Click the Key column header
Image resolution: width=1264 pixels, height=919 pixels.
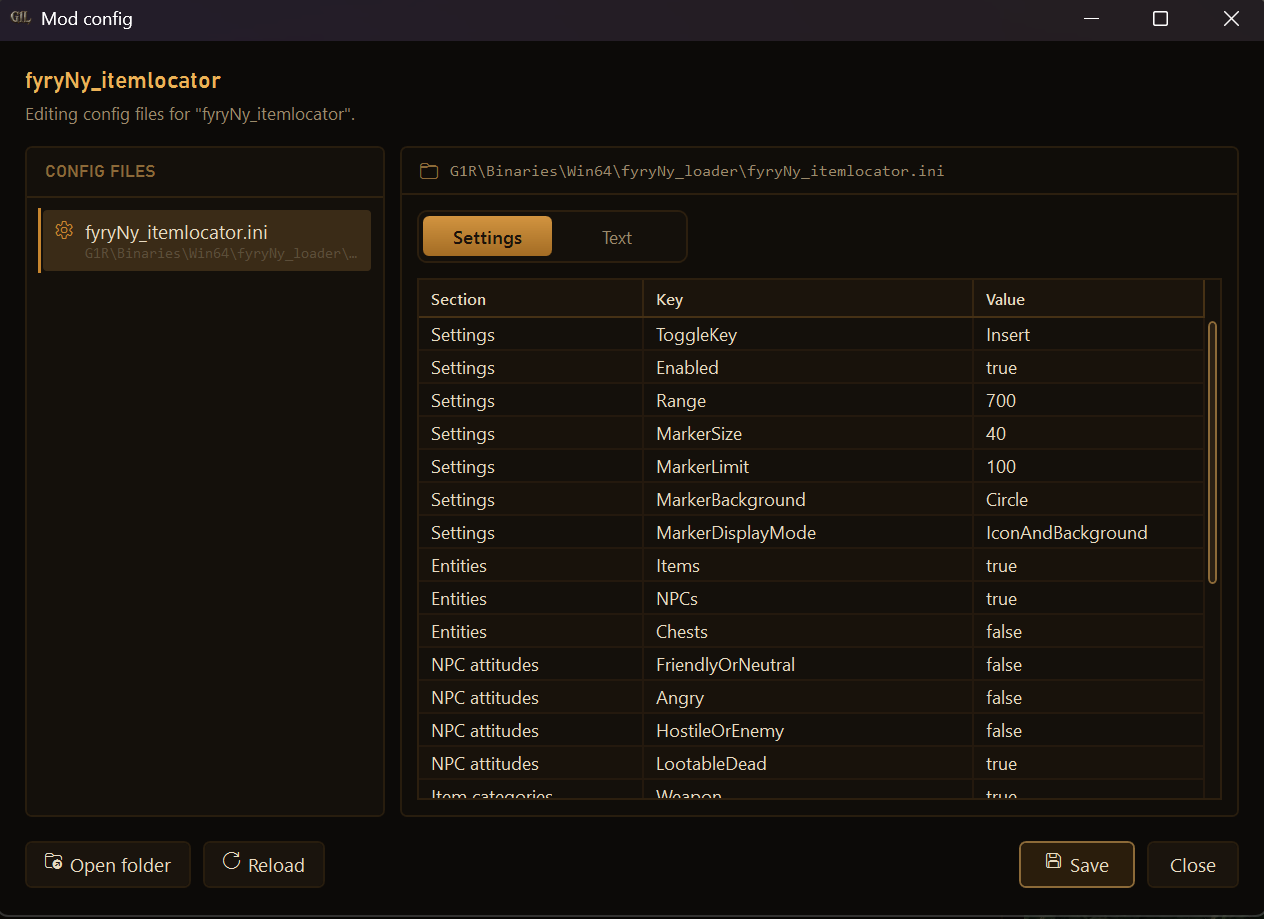(808, 299)
